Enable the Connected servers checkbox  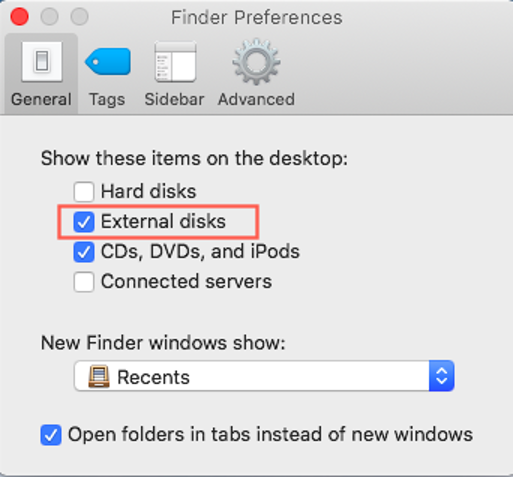84,282
